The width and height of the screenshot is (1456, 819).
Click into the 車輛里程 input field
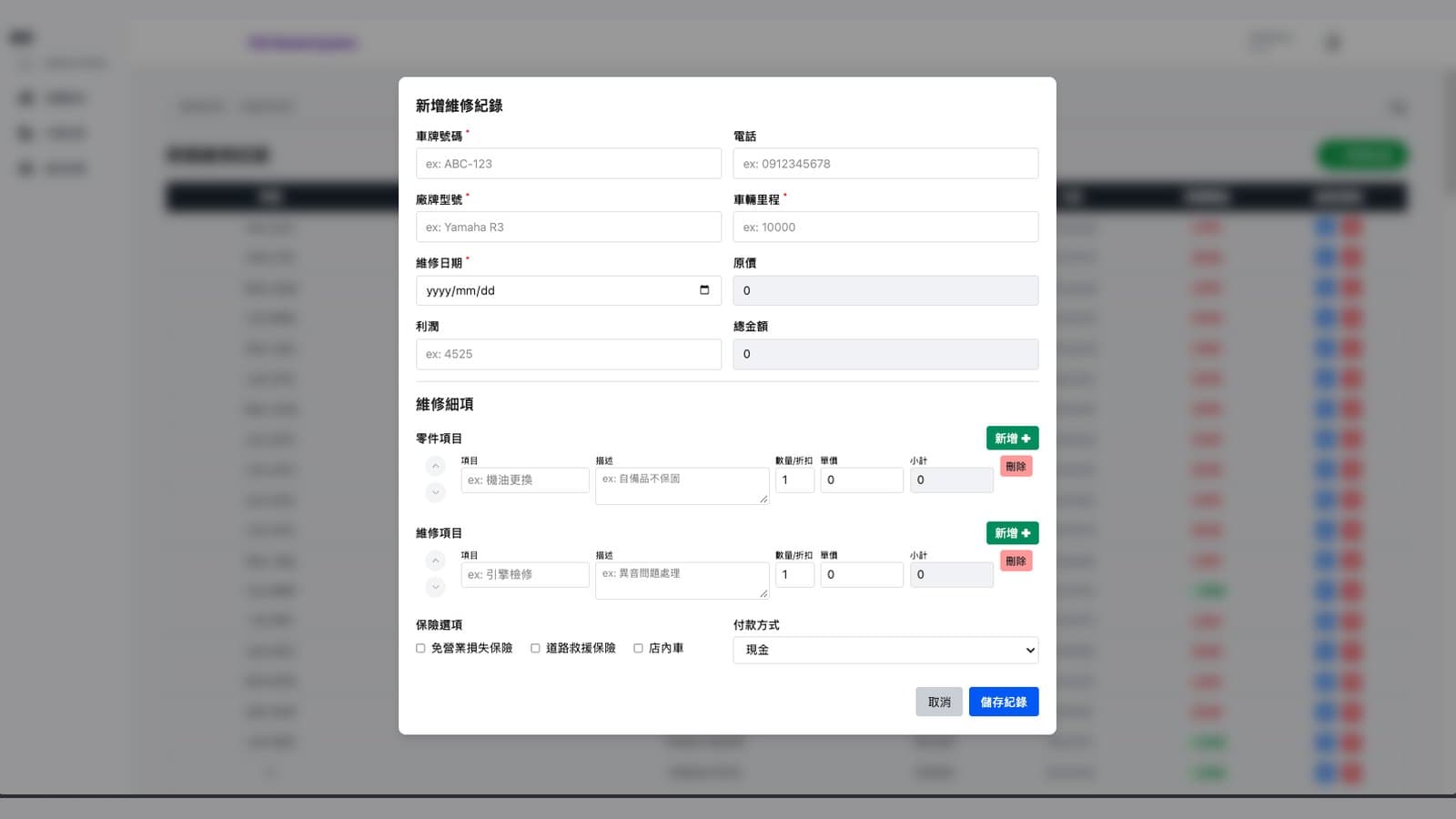click(x=885, y=227)
